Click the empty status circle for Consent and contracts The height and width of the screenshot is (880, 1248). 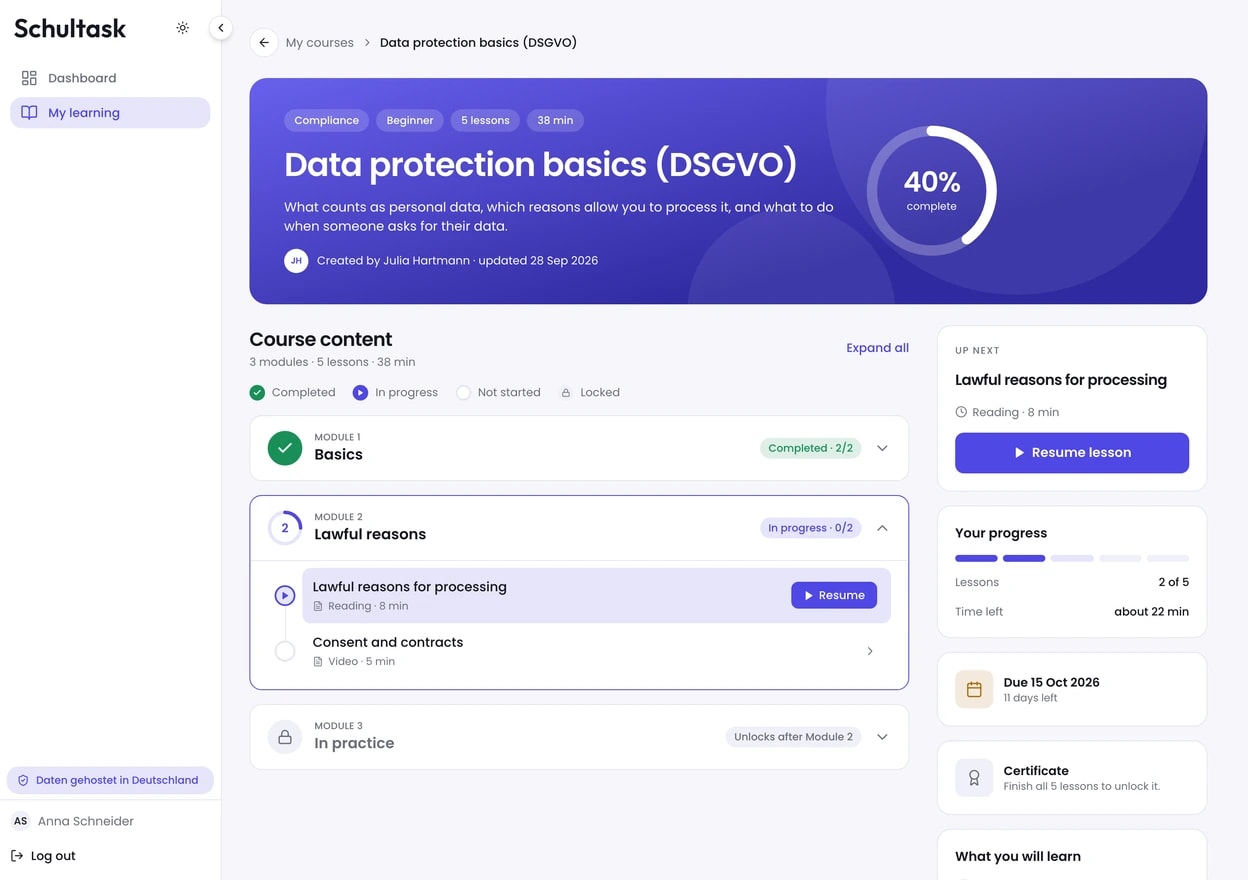tap(285, 651)
